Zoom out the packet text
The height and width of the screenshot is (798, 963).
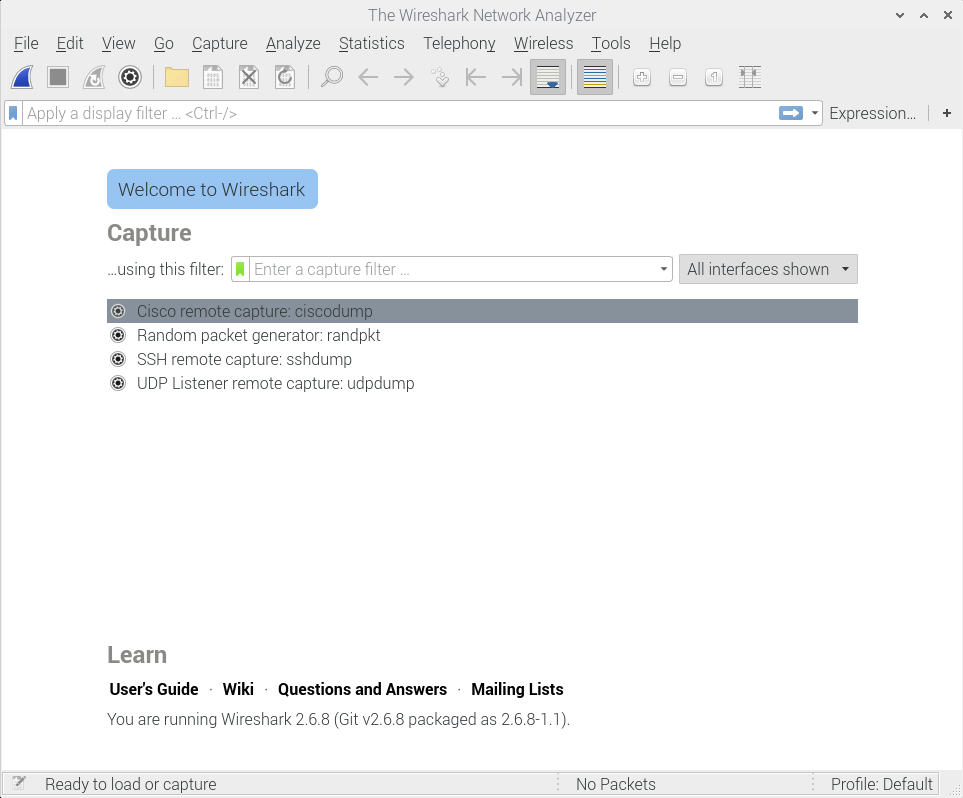(x=678, y=77)
